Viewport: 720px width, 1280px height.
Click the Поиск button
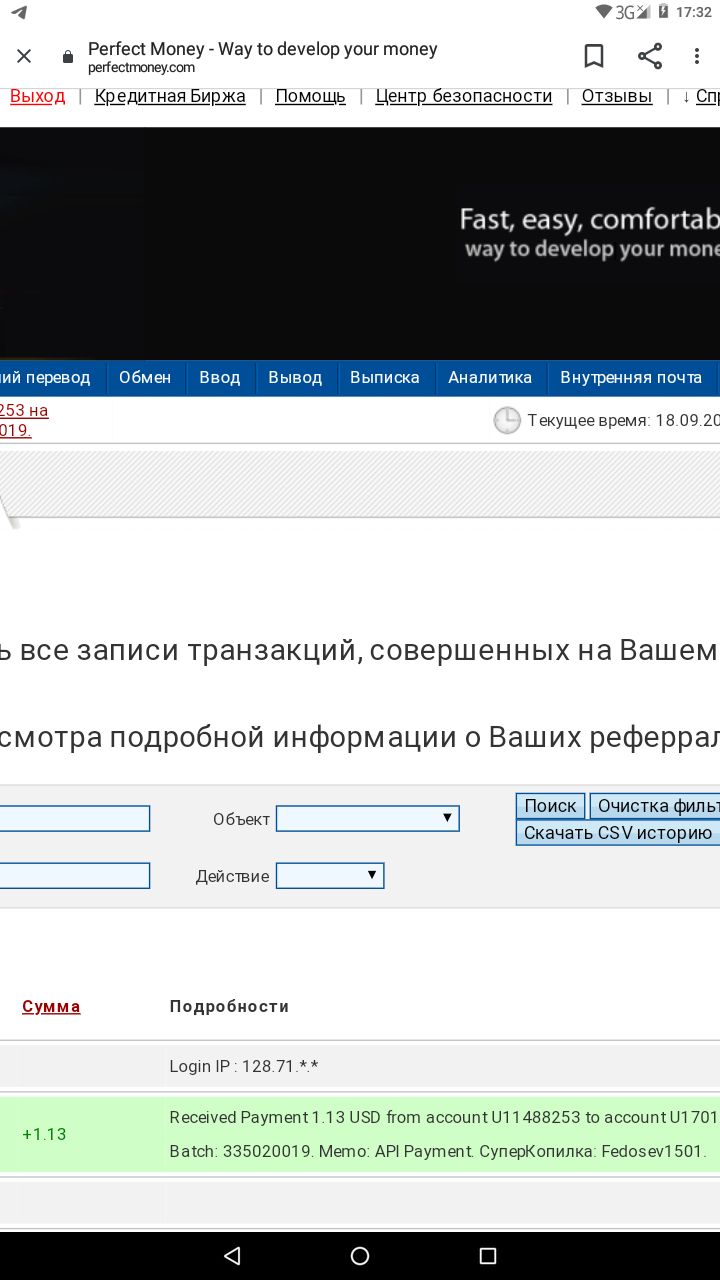point(551,806)
